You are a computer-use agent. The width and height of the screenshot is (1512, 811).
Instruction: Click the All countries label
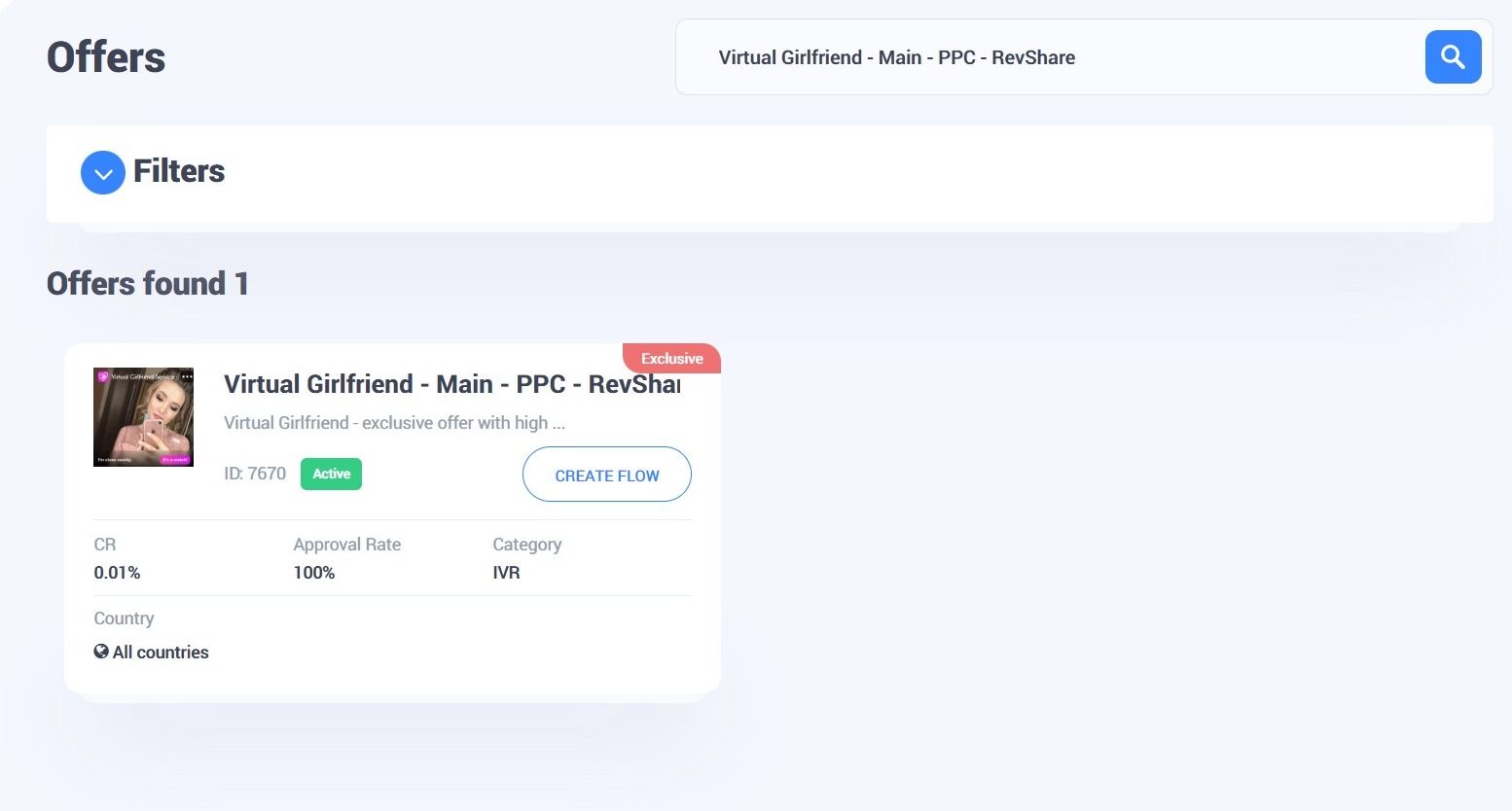tap(161, 652)
